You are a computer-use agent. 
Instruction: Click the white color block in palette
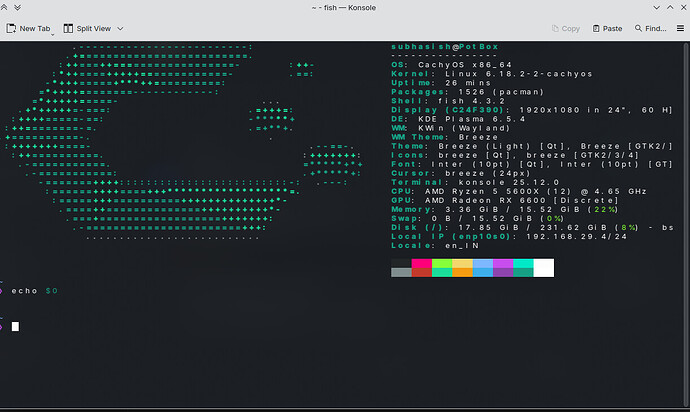543,268
